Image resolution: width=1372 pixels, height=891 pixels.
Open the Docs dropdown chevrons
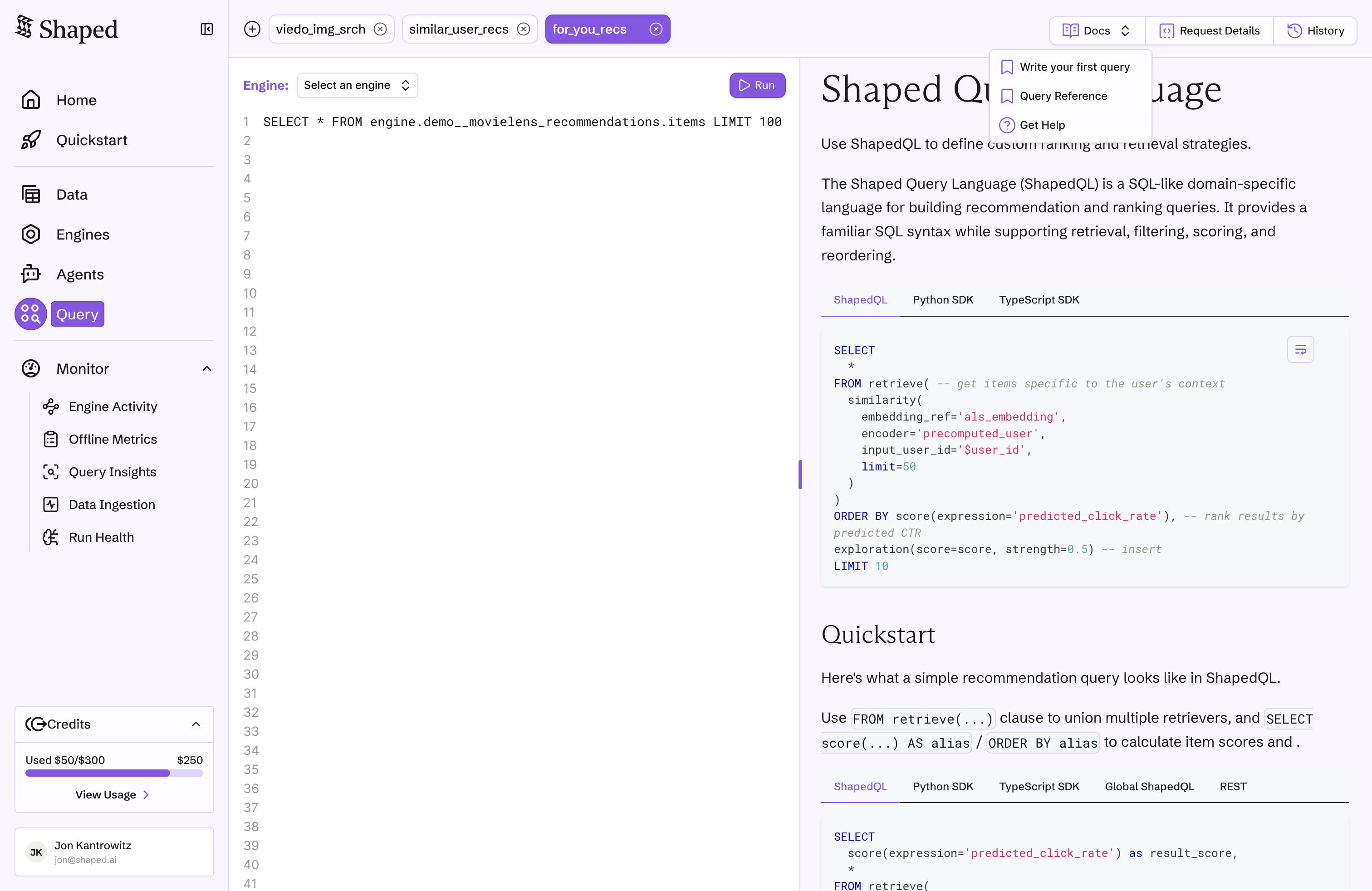1125,30
